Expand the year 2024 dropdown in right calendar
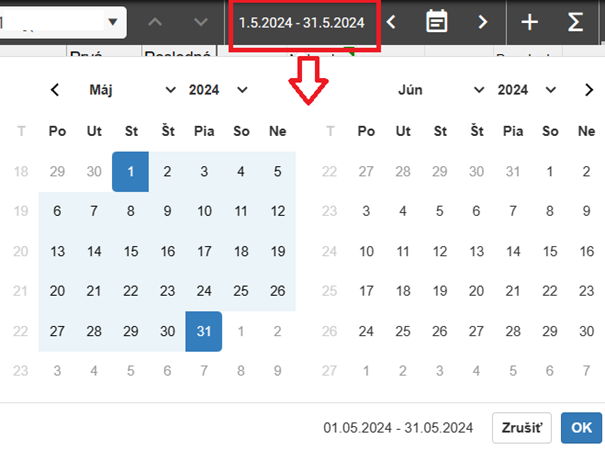Viewport: 605px width, 450px height. coord(526,90)
